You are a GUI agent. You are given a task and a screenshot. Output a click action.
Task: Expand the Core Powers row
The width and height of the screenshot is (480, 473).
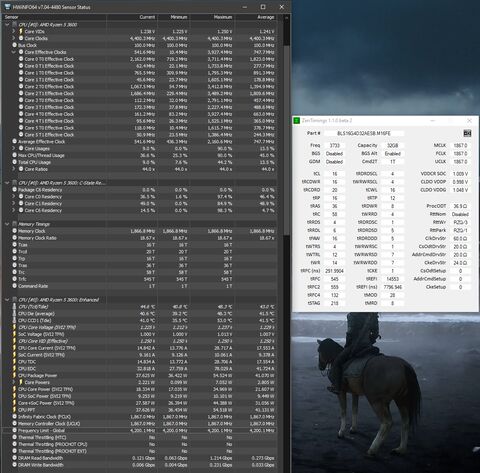pyautogui.click(x=14, y=382)
